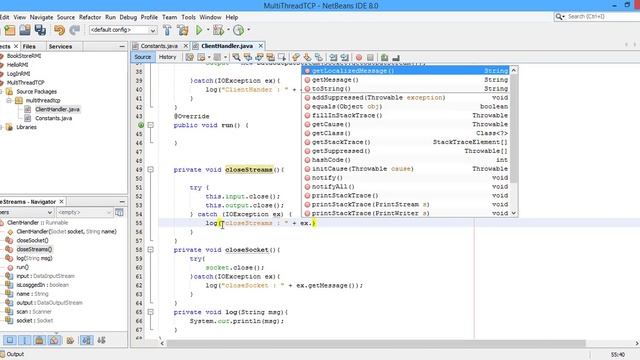Image resolution: width=640 pixels, height=360 pixels.
Task: Click the Shift Line Left editor icon
Action: click(333, 57)
